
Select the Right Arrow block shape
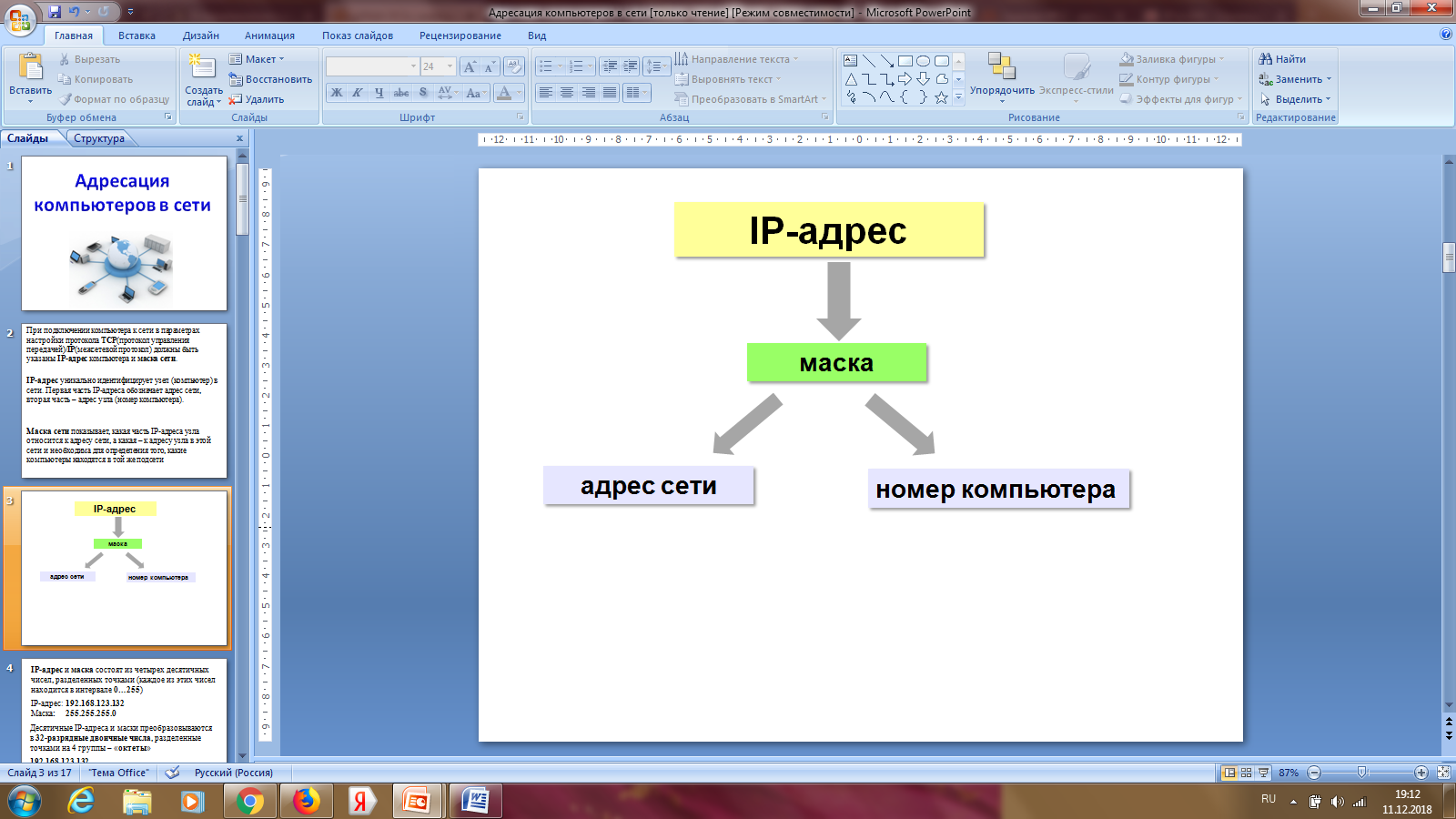[x=905, y=79]
